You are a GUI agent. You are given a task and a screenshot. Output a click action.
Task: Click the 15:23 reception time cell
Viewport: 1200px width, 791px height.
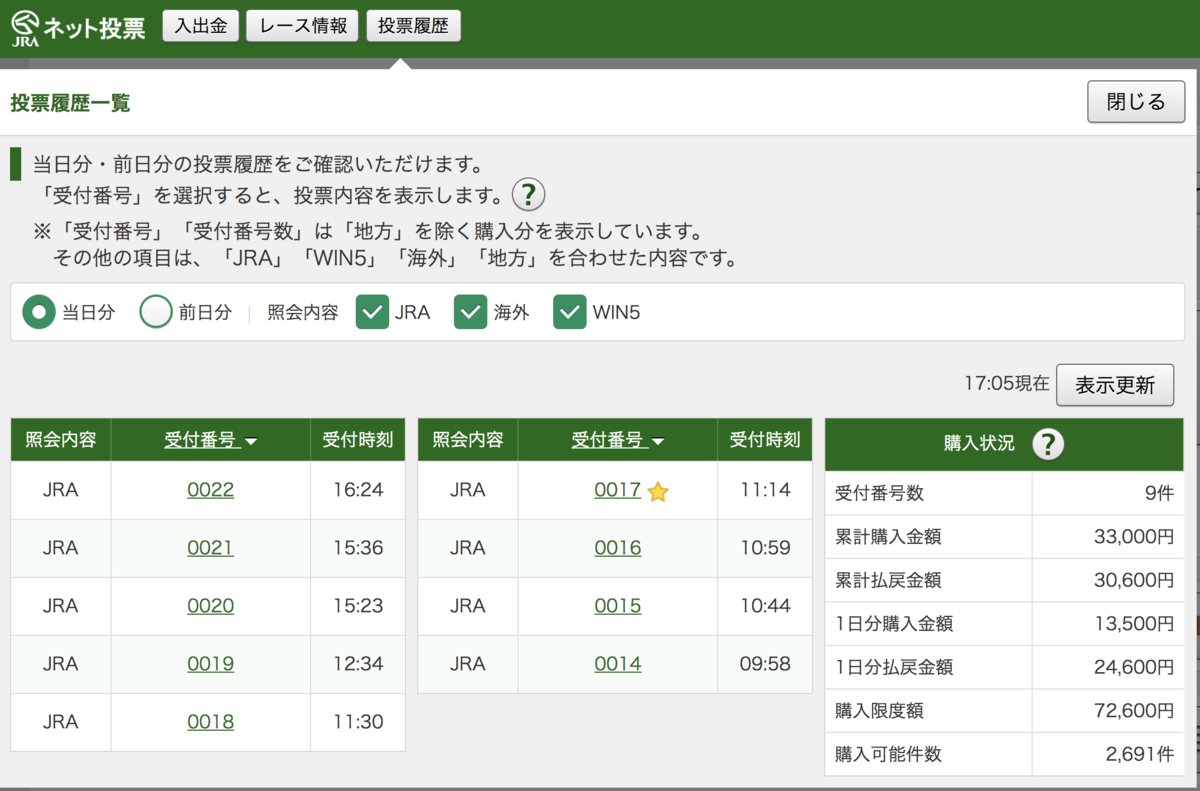point(358,606)
